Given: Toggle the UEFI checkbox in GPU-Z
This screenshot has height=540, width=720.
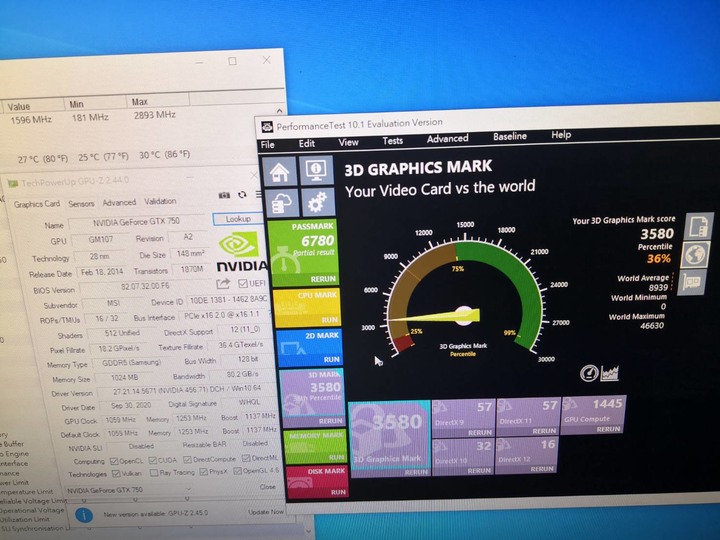Looking at the screenshot, I should [242, 283].
